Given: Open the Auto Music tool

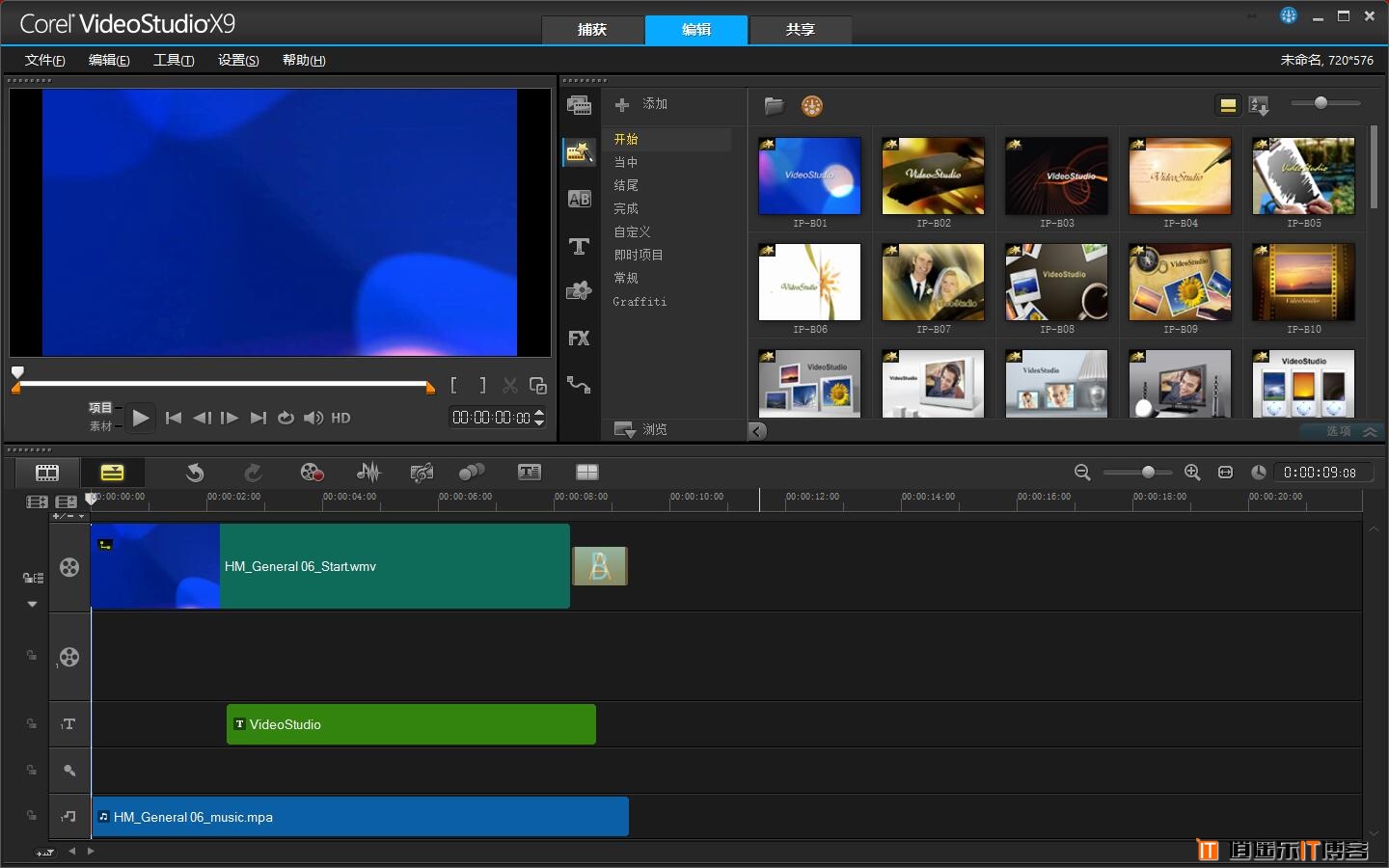Looking at the screenshot, I should coord(422,473).
